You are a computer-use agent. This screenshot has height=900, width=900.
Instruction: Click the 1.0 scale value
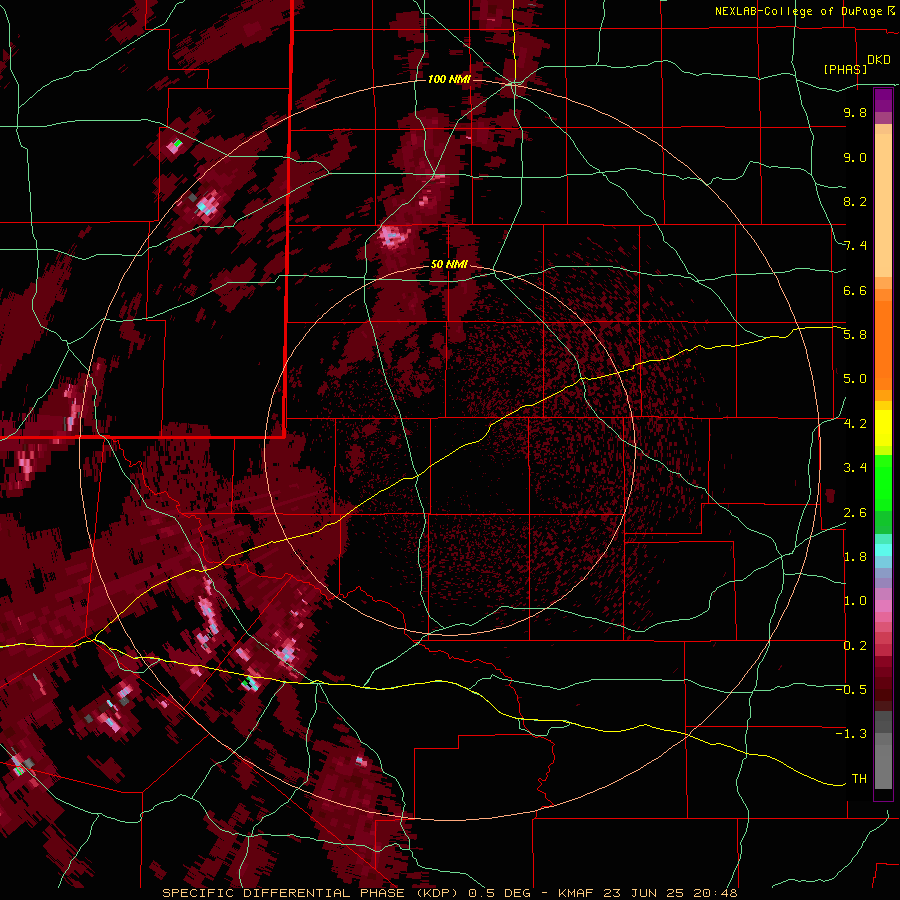coord(855,601)
